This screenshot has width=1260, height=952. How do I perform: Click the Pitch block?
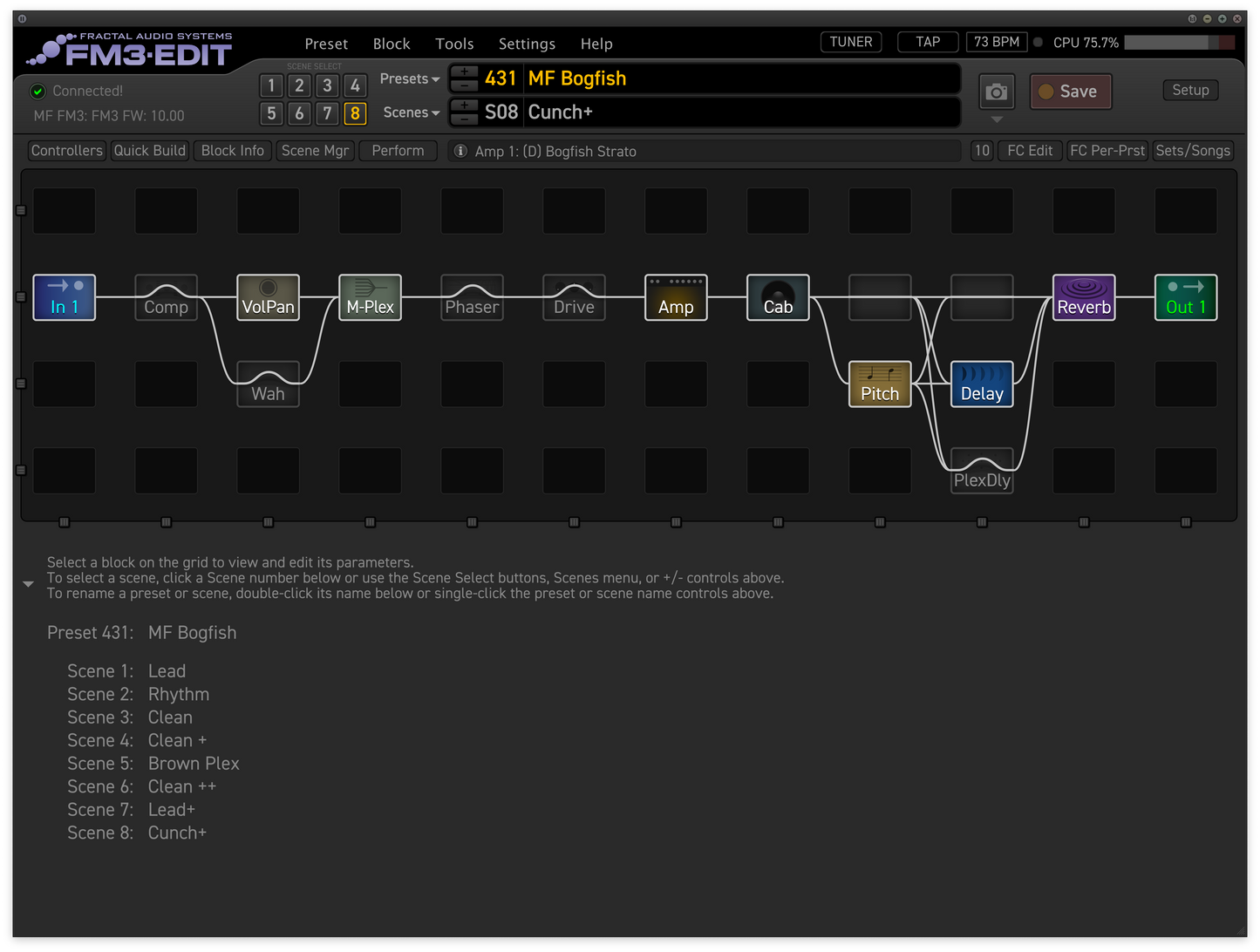(880, 384)
